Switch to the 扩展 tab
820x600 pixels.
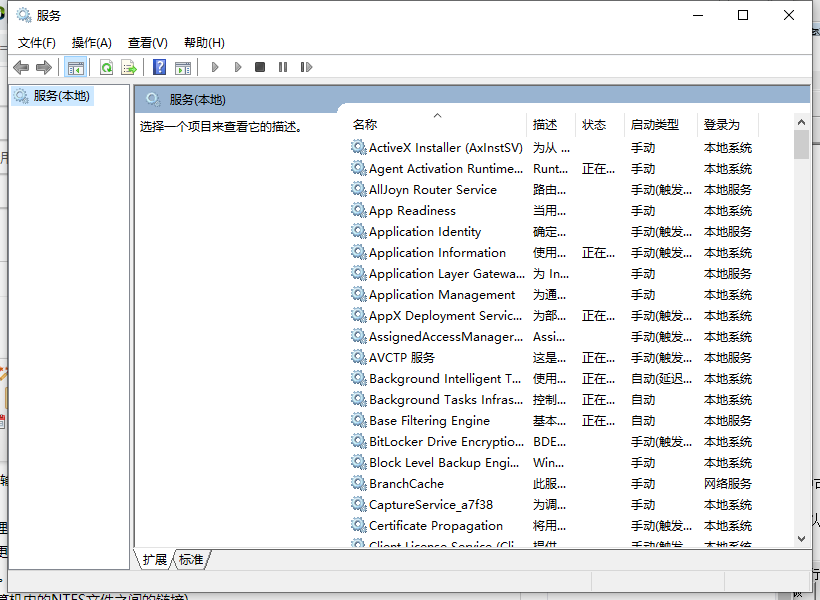(156, 560)
